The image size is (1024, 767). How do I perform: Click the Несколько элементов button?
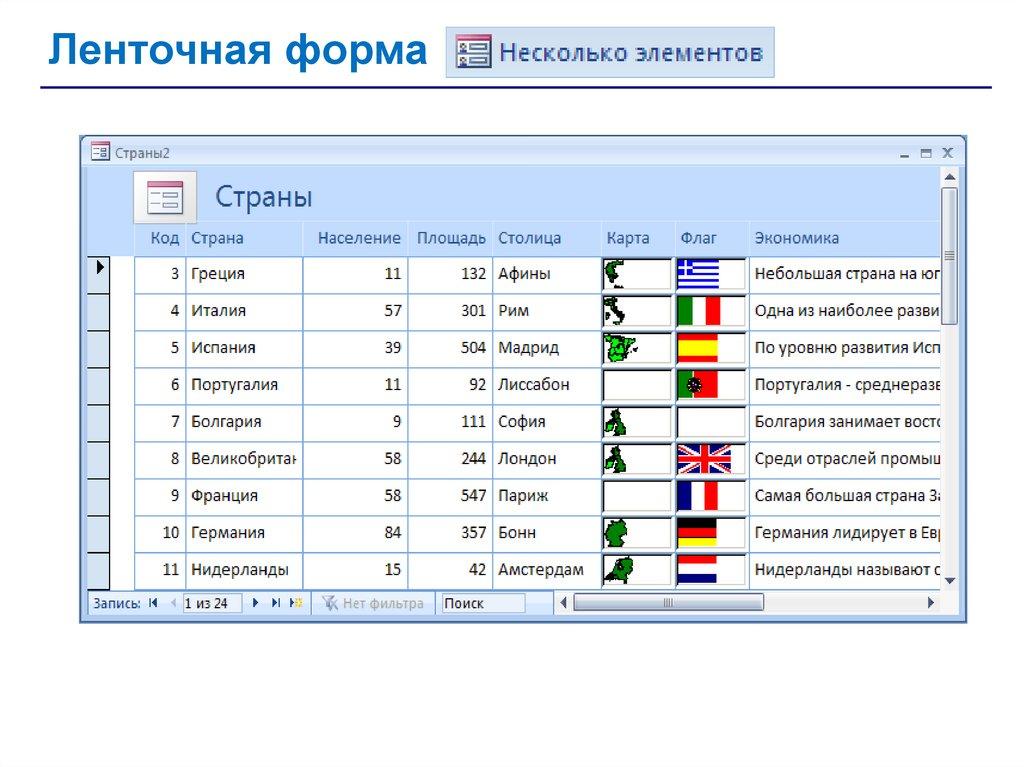click(610, 52)
